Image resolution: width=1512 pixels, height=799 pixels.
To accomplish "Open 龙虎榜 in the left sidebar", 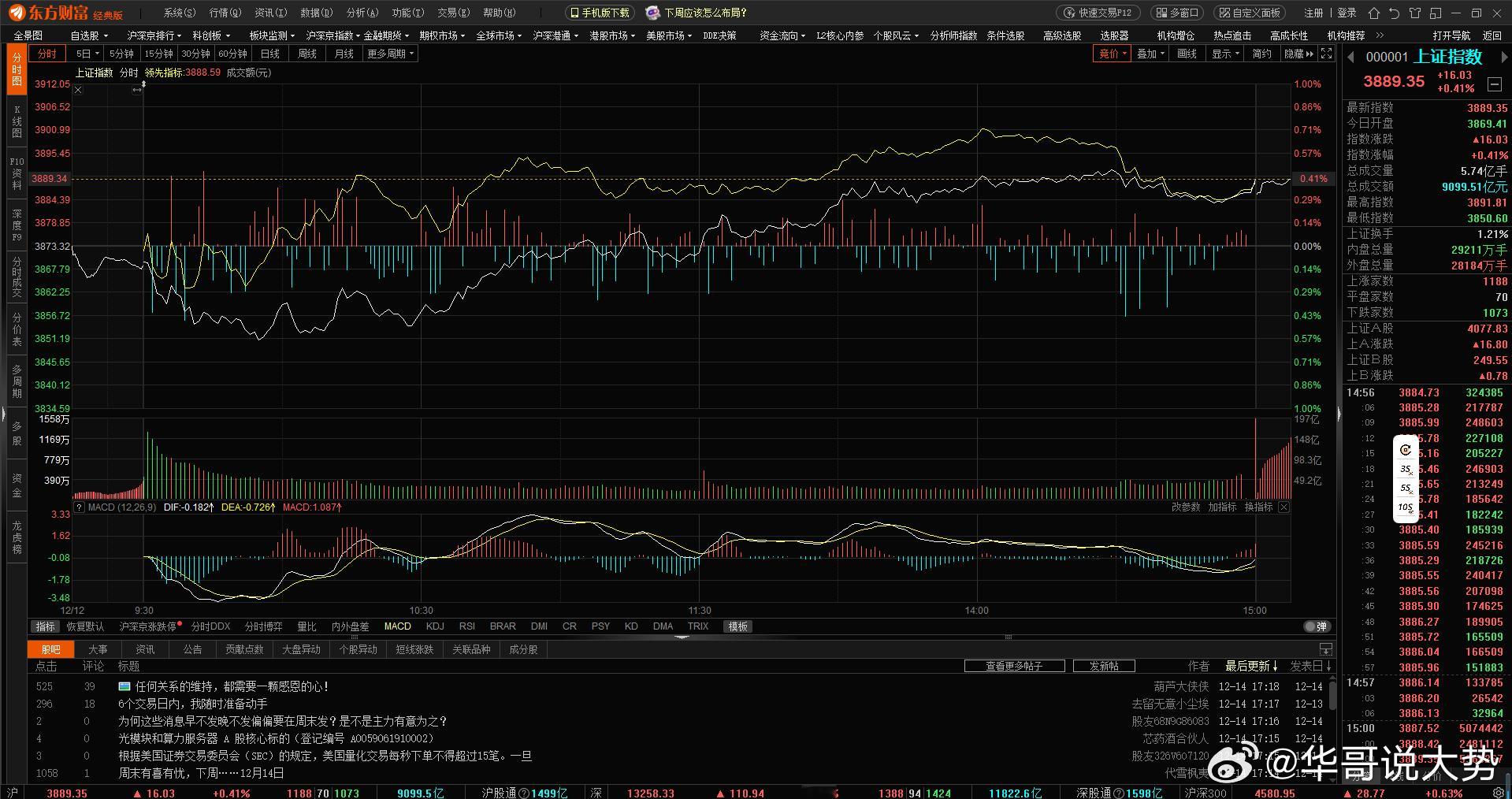I will (x=17, y=537).
